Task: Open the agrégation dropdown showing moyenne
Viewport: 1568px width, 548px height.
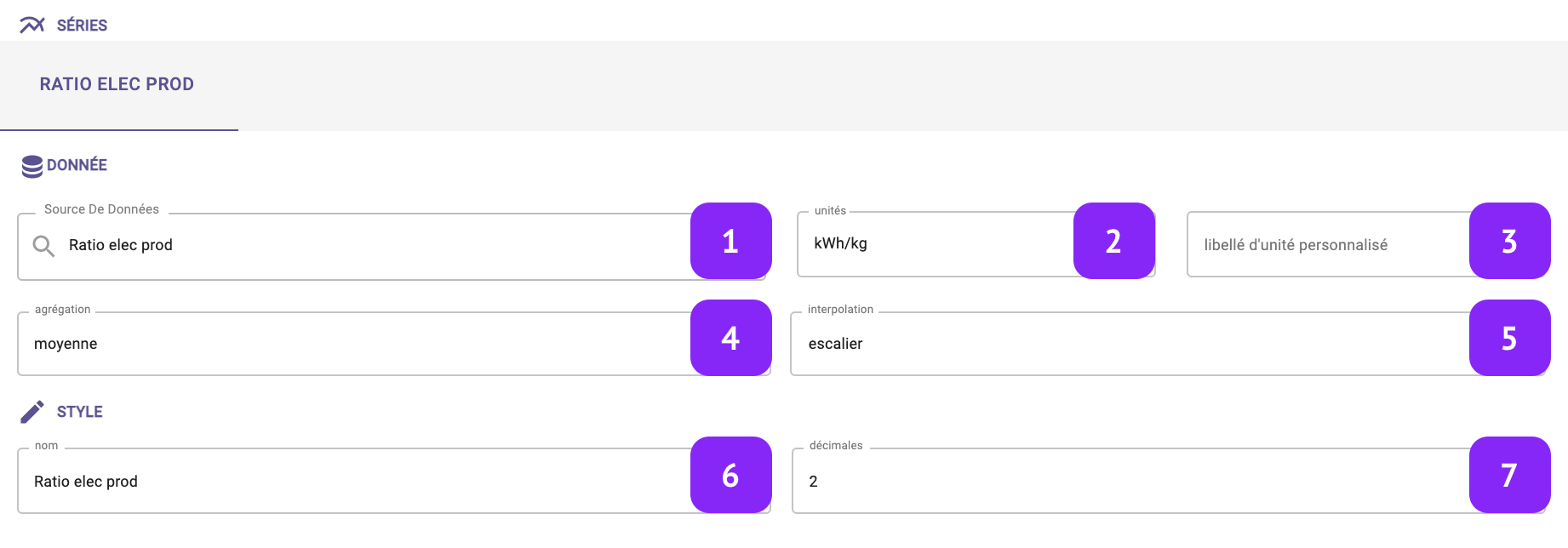Action: click(x=394, y=344)
